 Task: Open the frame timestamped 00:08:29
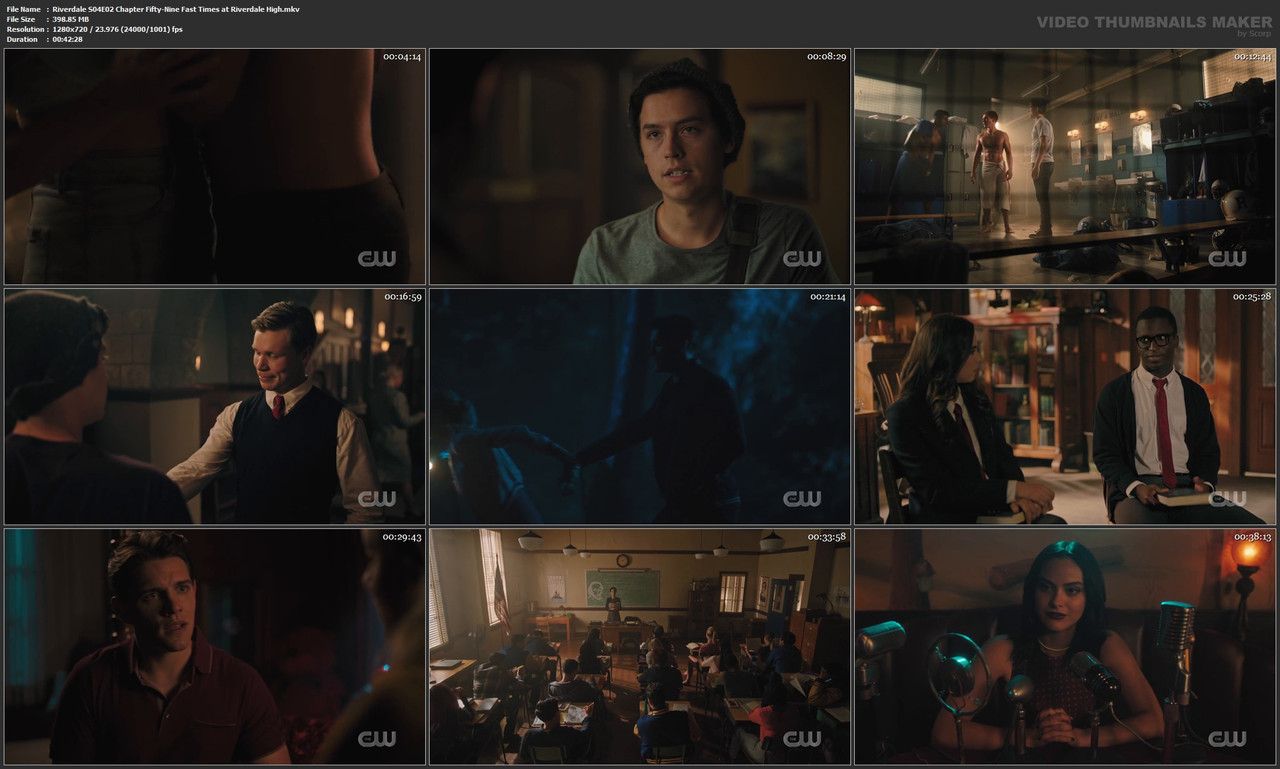coord(640,166)
